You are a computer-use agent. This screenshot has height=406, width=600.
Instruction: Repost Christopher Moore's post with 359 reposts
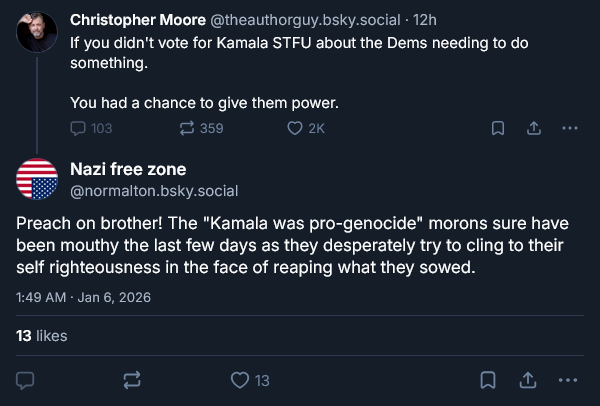click(187, 128)
